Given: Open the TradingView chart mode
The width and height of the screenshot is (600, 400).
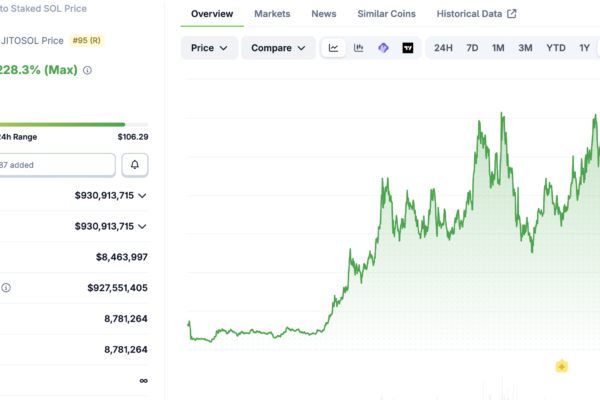Looking at the screenshot, I should click(x=408, y=48).
